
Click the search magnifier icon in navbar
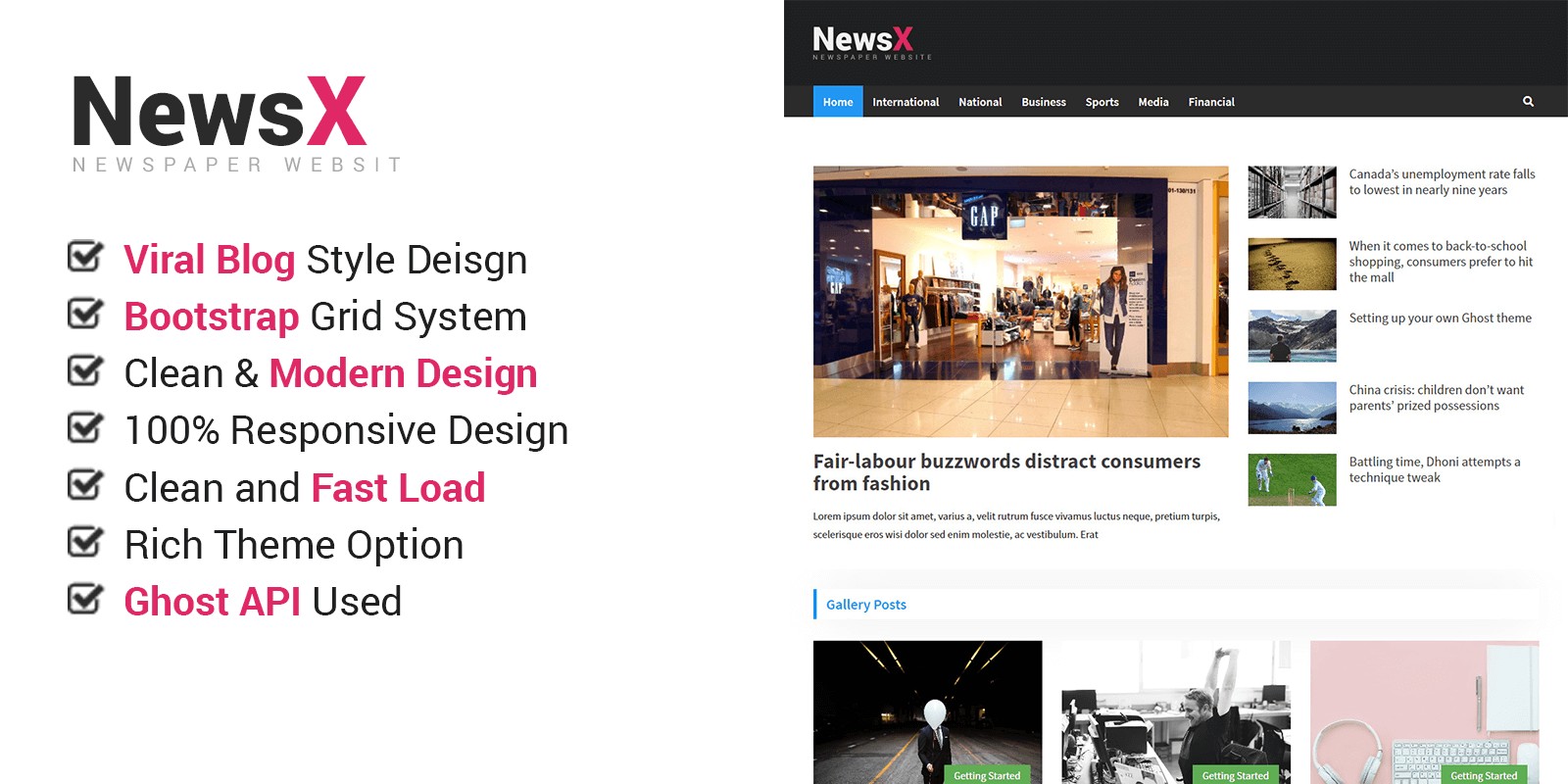point(1528,102)
